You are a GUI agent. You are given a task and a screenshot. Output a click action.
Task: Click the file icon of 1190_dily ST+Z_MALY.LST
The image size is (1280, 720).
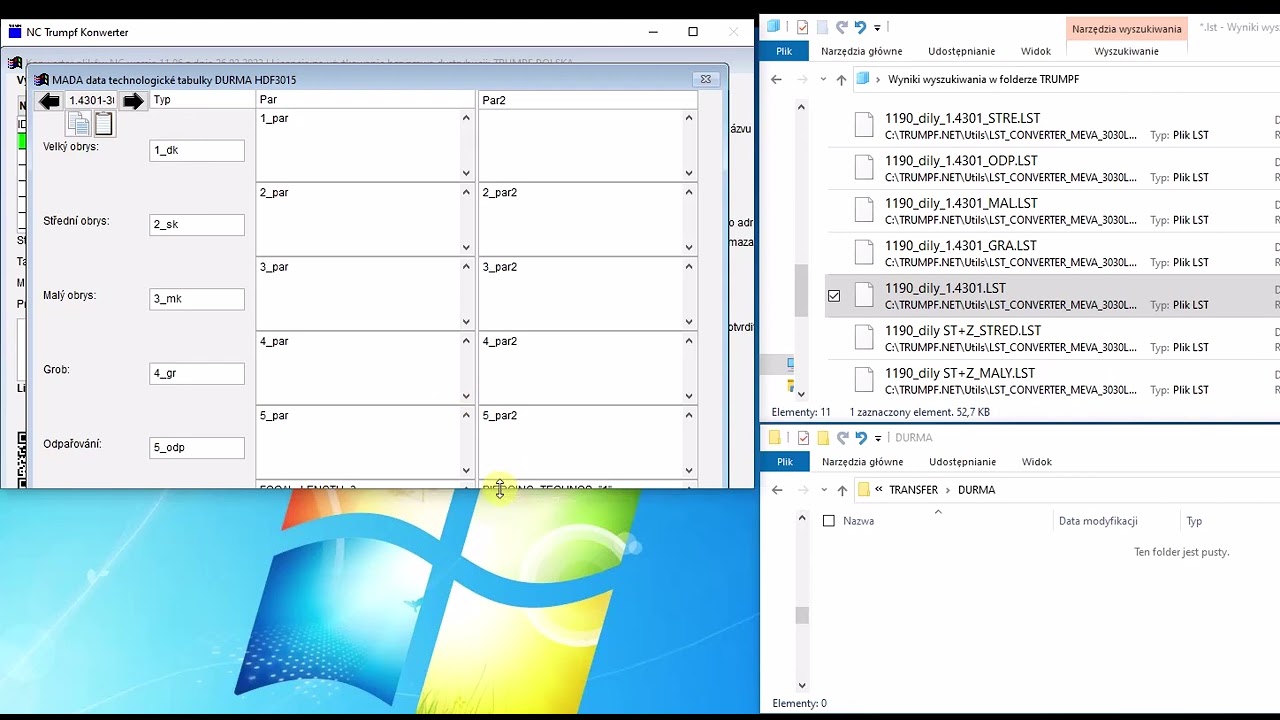pyautogui.click(x=864, y=380)
